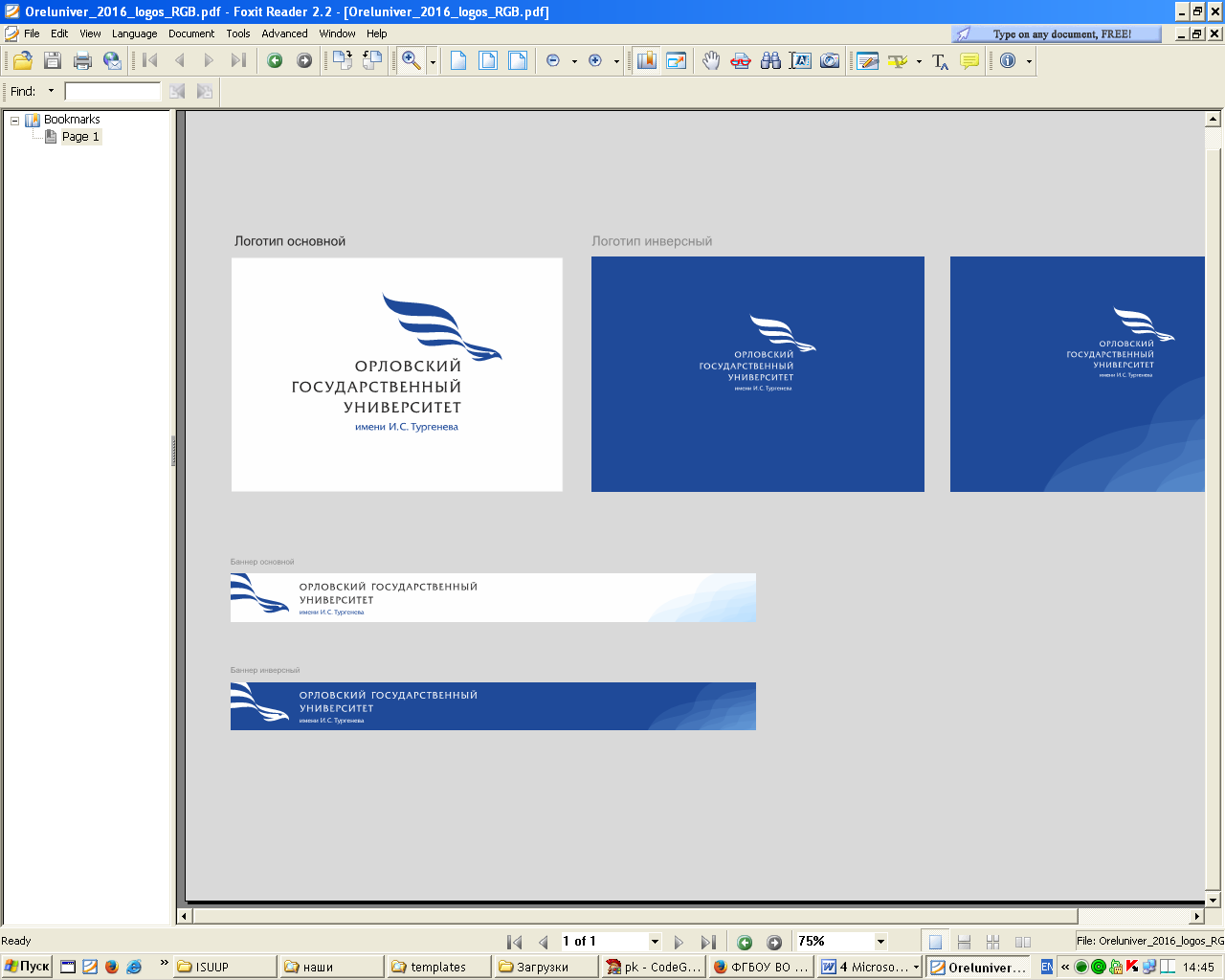Toggle the navigation panel layout button
This screenshot has height=980, width=1225.
(647, 61)
